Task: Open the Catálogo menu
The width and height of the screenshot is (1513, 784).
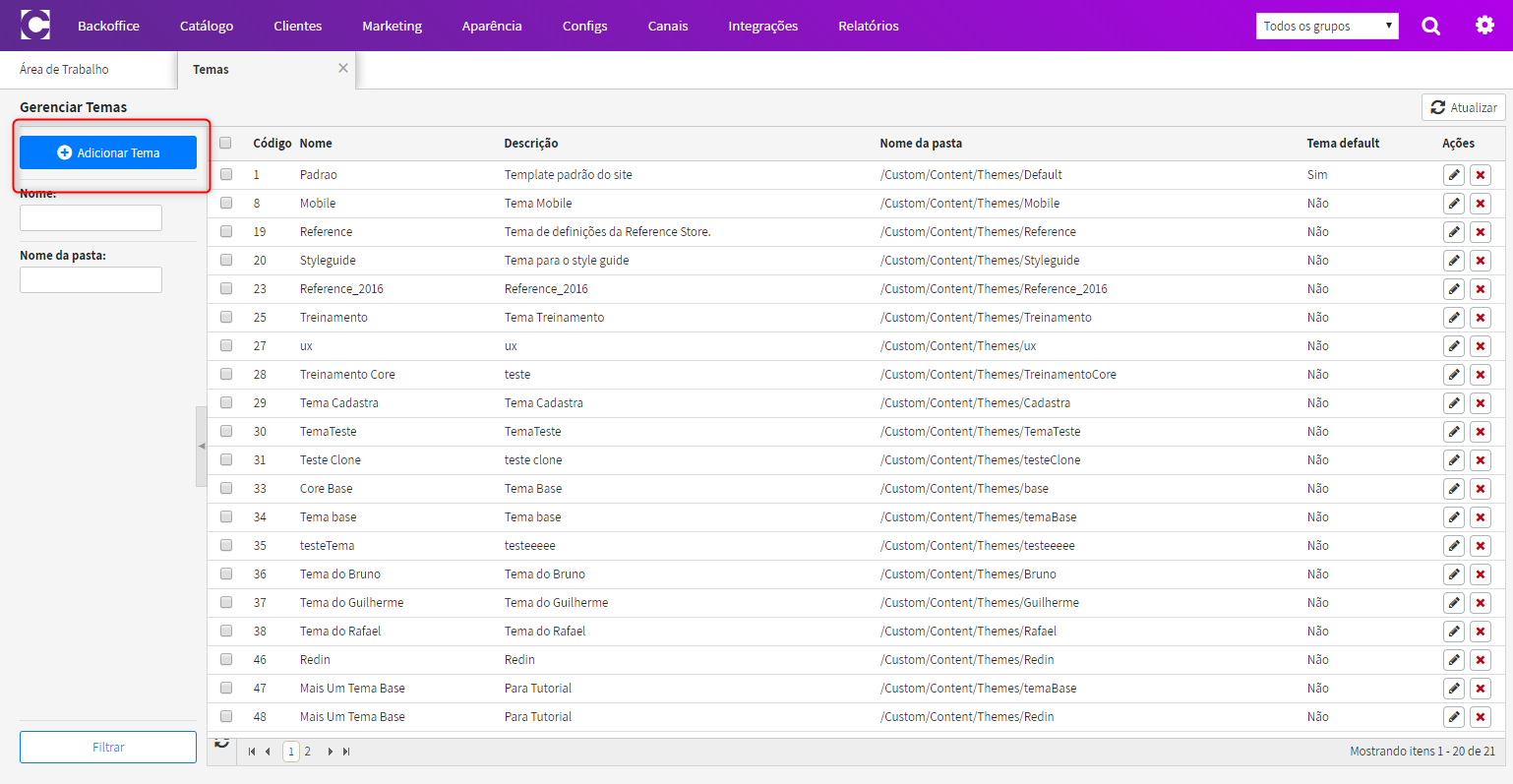Action: [x=207, y=26]
